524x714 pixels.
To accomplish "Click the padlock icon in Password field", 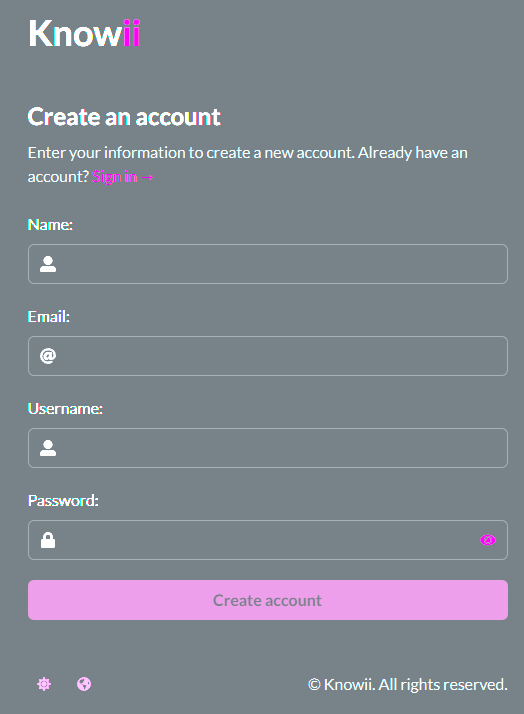I will click(x=48, y=540).
